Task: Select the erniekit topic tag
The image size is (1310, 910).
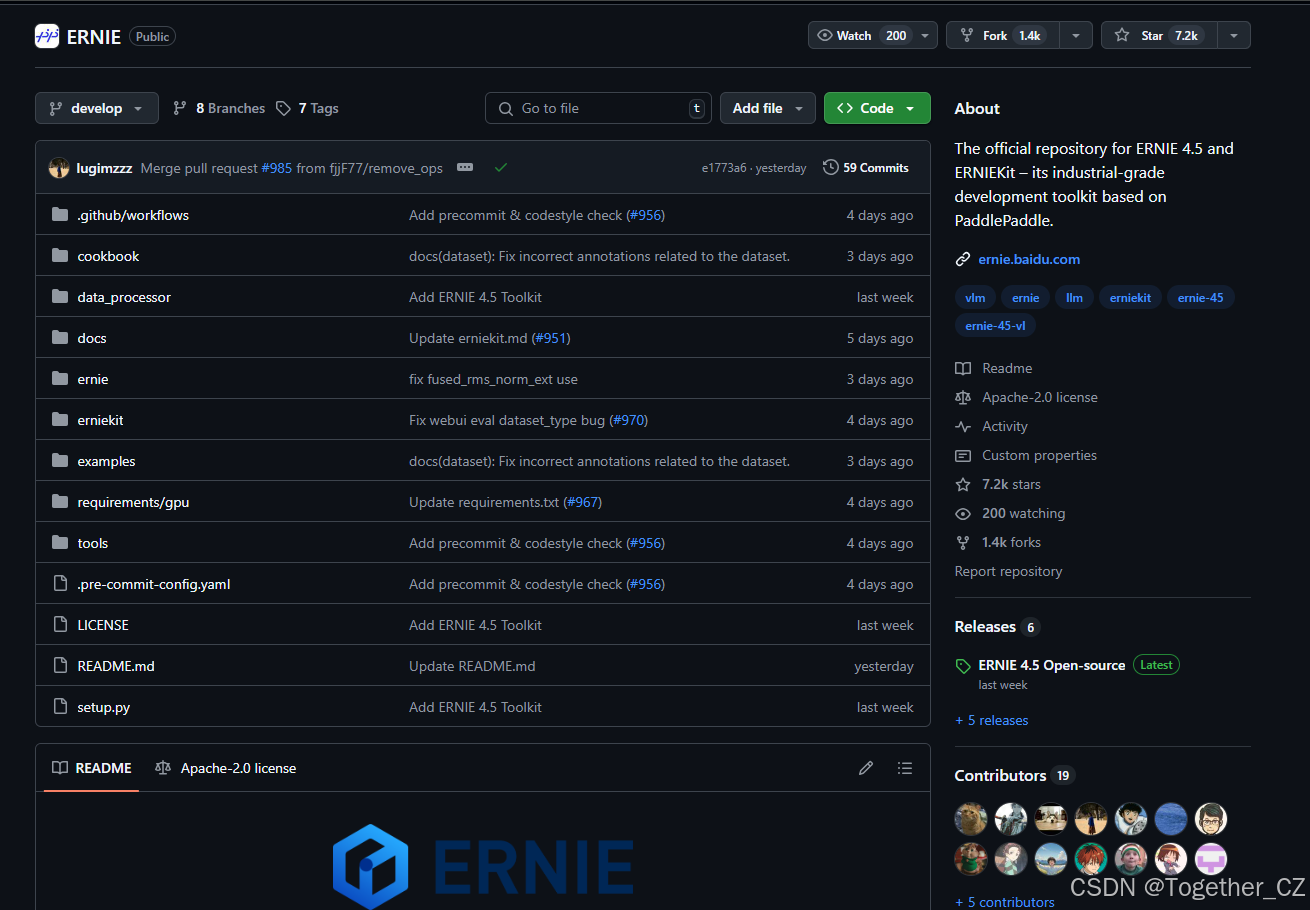Action: coord(1130,297)
